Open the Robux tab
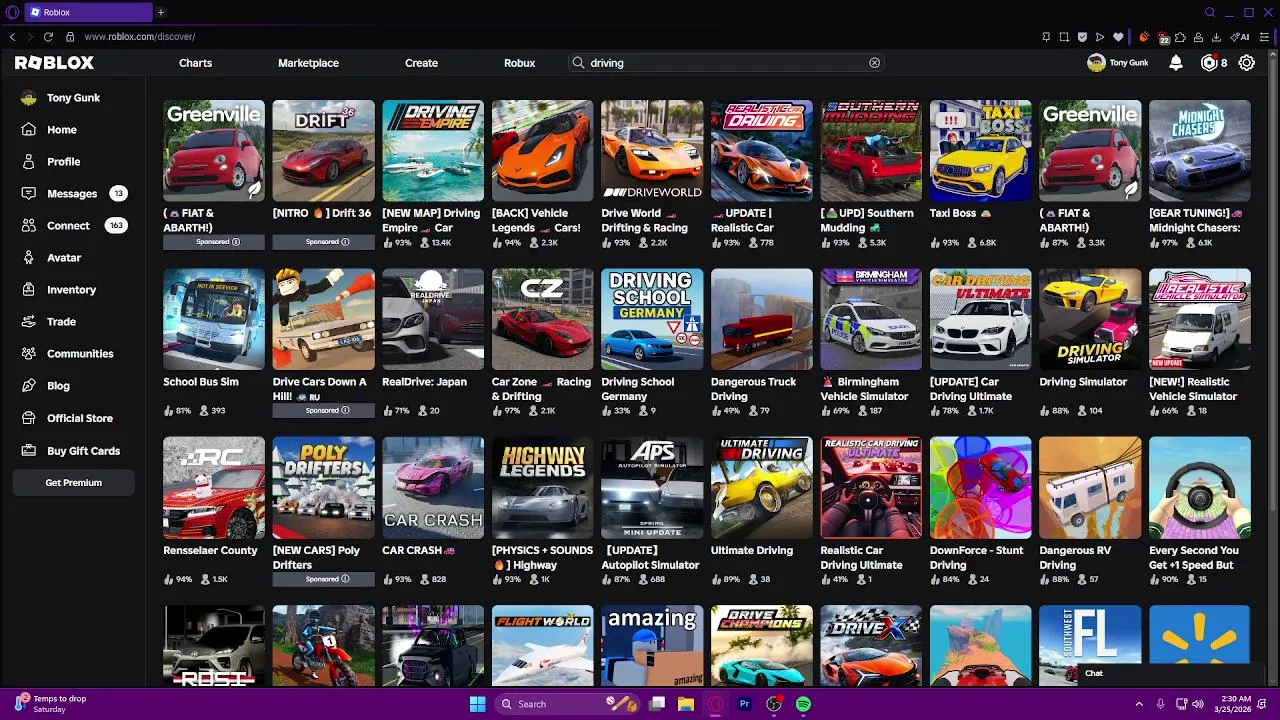This screenshot has width=1280, height=720. [x=519, y=63]
